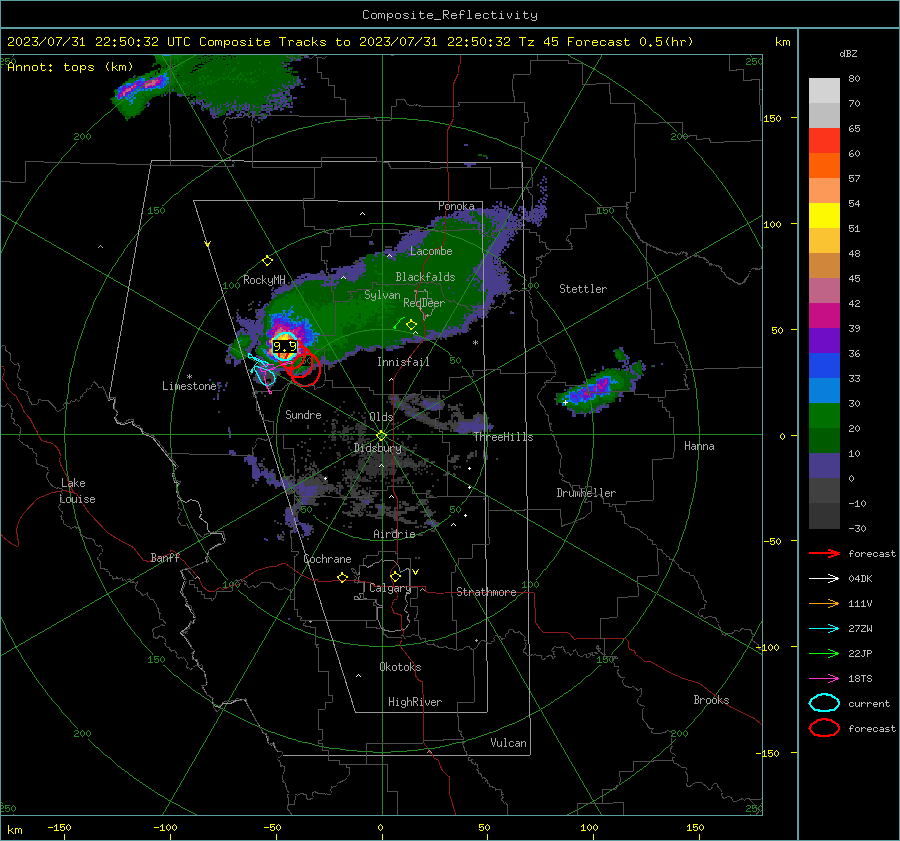Click the yellow diamond marker west of Calgary
This screenshot has height=841, width=900.
coord(343,578)
